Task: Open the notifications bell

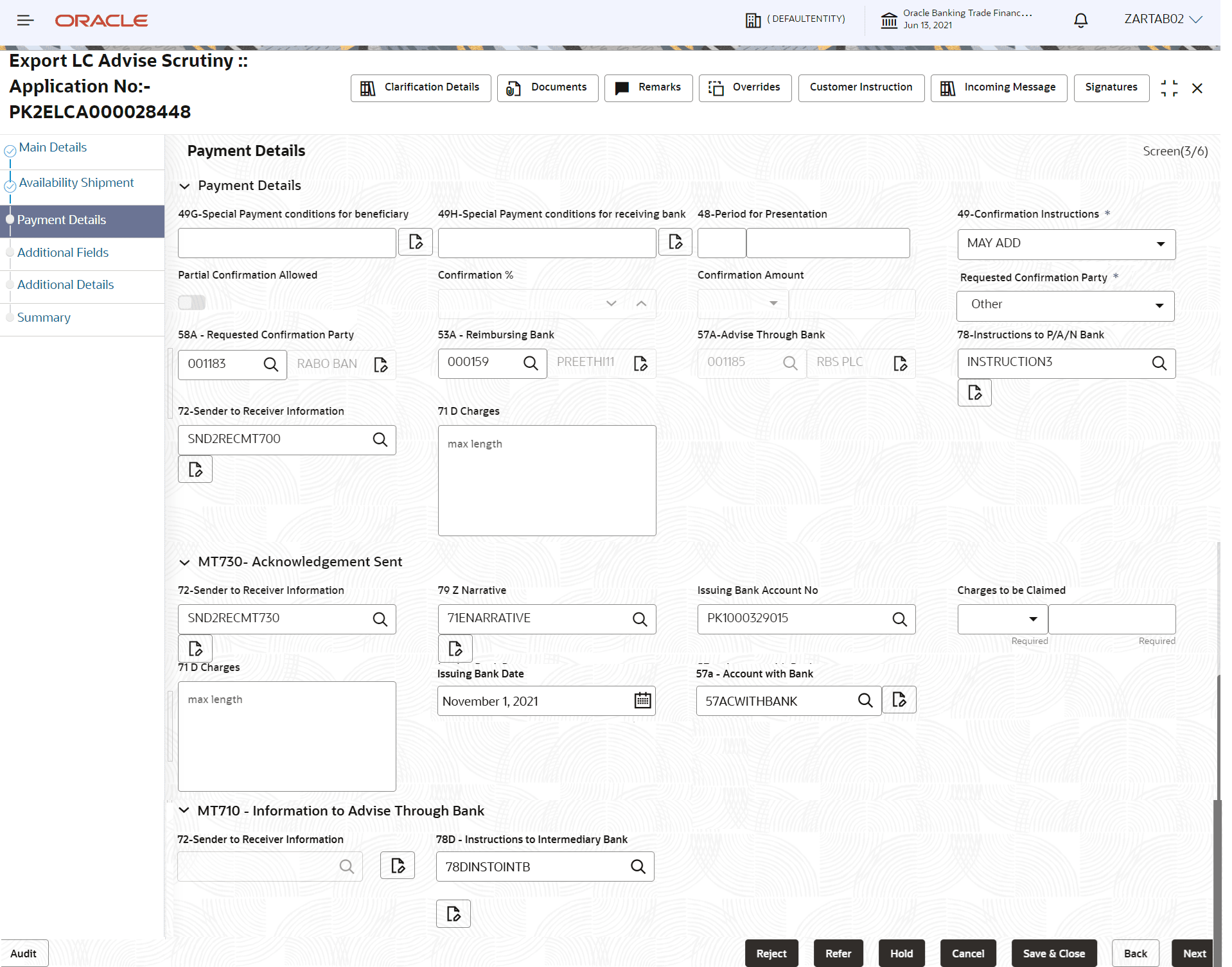Action: (x=1080, y=20)
